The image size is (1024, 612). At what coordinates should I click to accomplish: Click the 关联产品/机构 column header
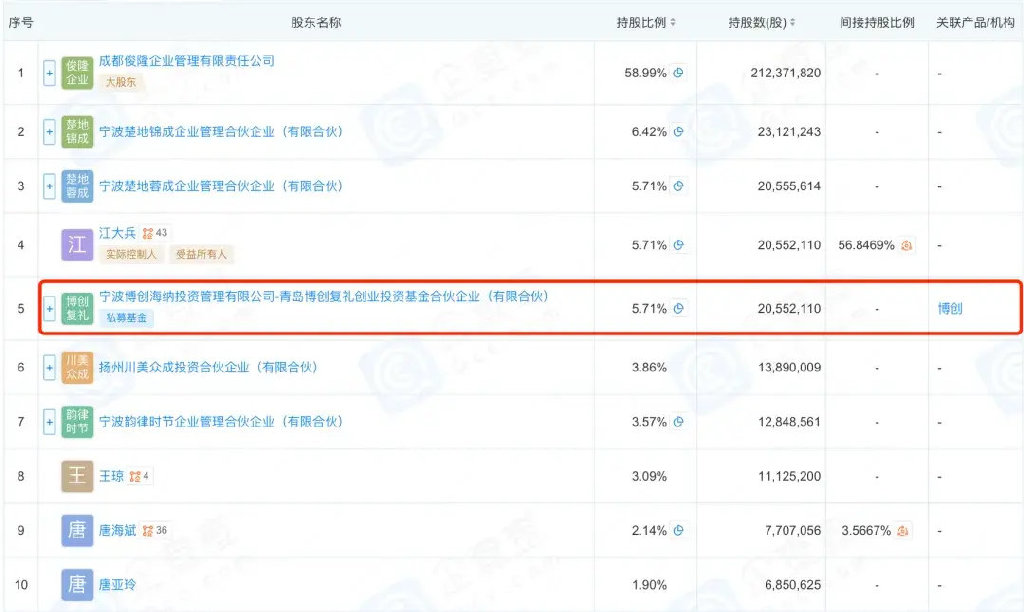975,23
